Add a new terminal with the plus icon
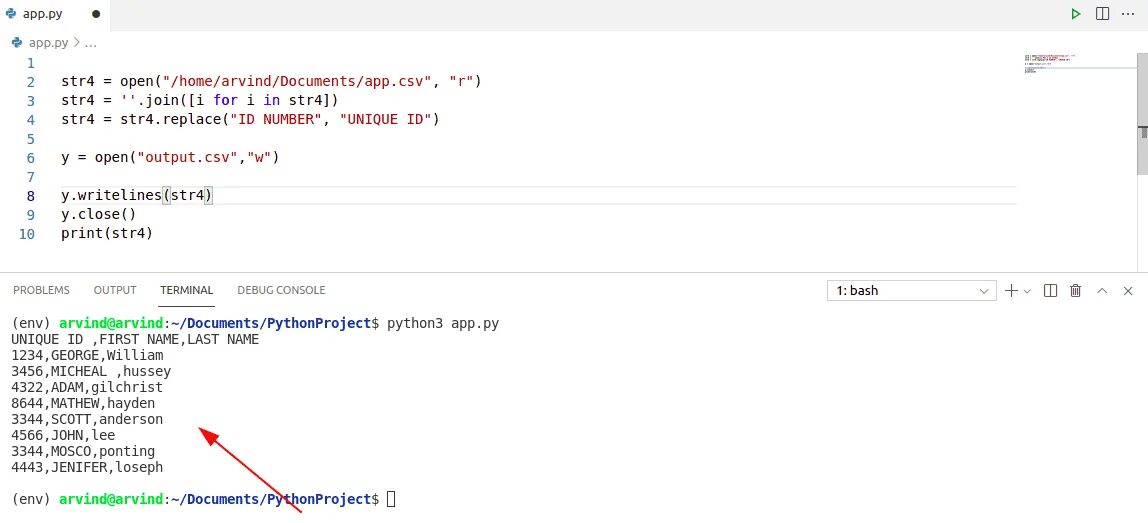 [x=1011, y=290]
